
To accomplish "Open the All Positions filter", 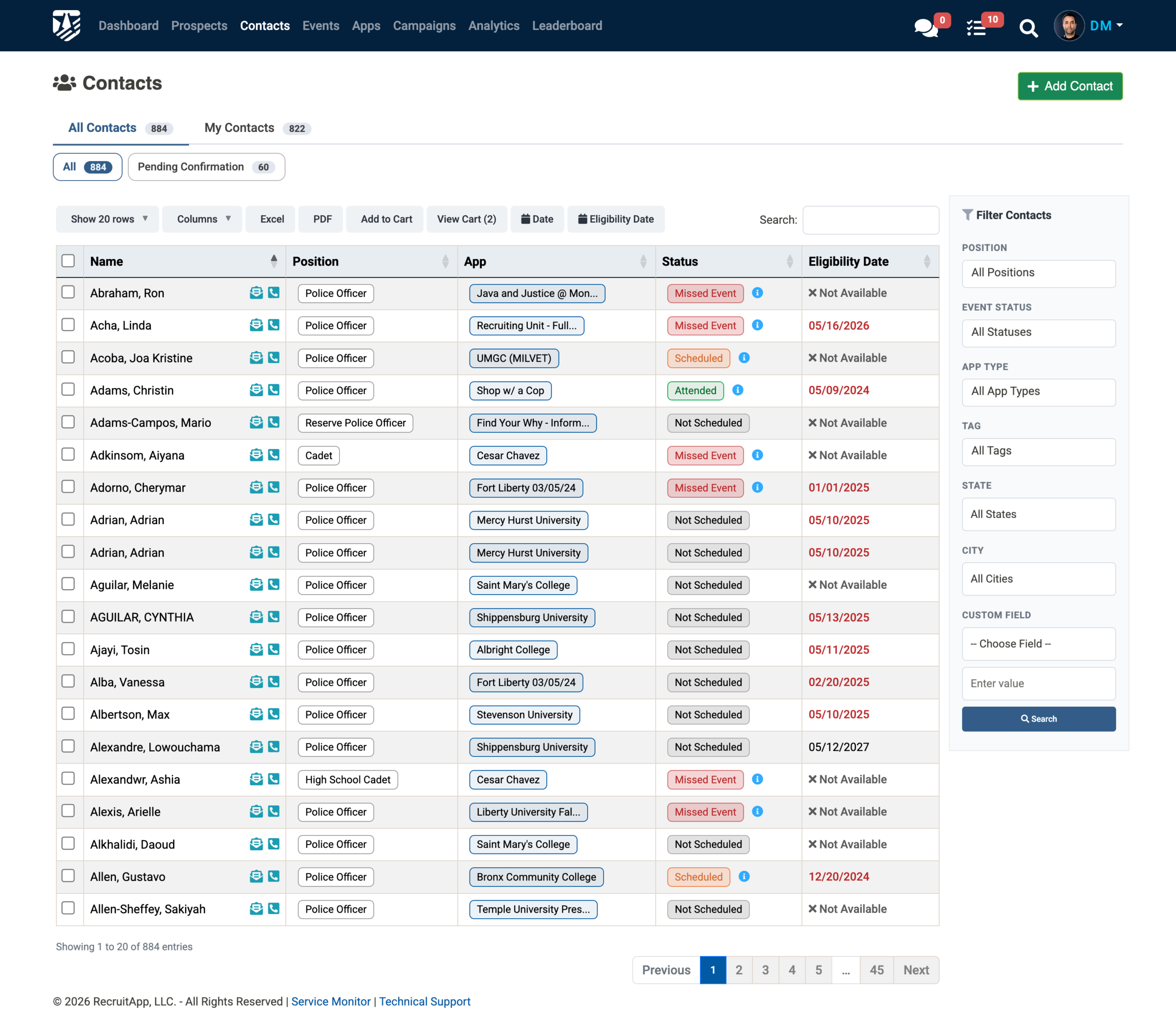I will 1039,273.
